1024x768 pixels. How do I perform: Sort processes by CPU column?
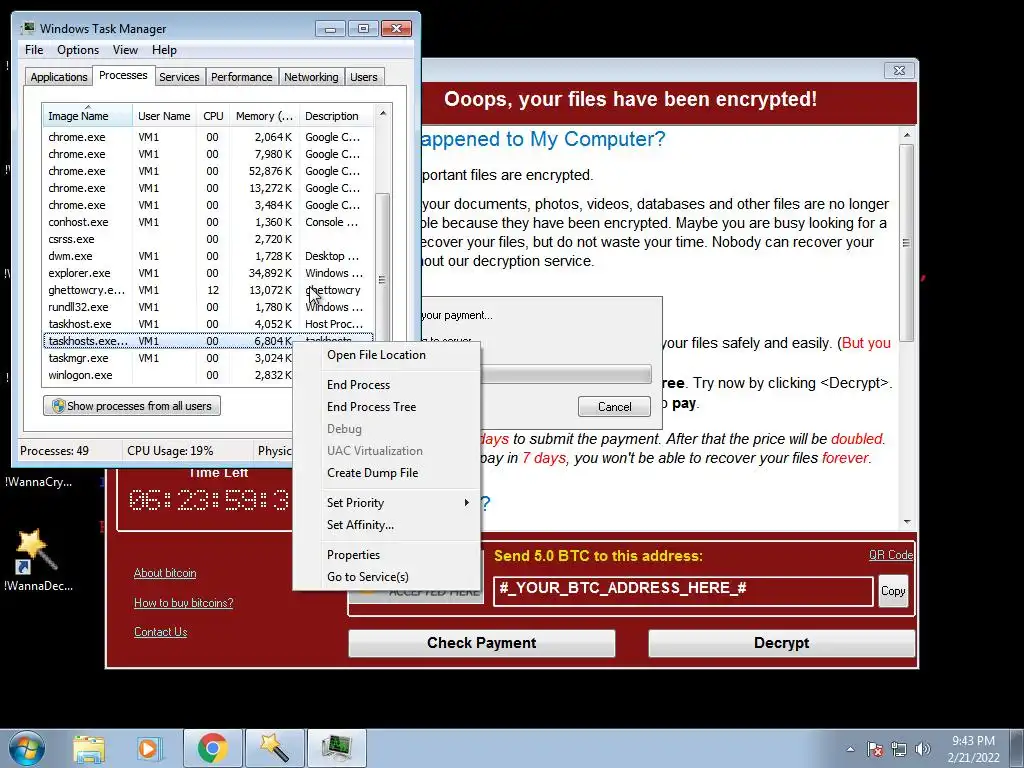click(213, 116)
